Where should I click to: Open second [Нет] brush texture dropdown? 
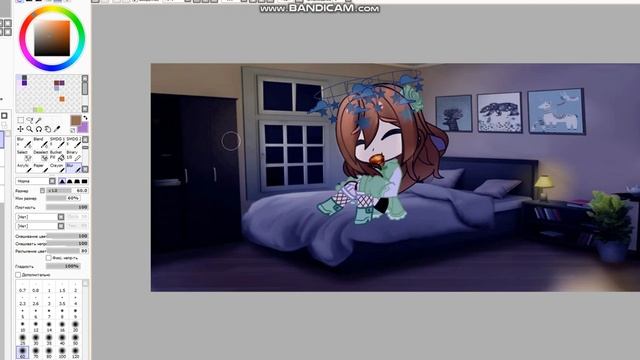click(x=40, y=226)
